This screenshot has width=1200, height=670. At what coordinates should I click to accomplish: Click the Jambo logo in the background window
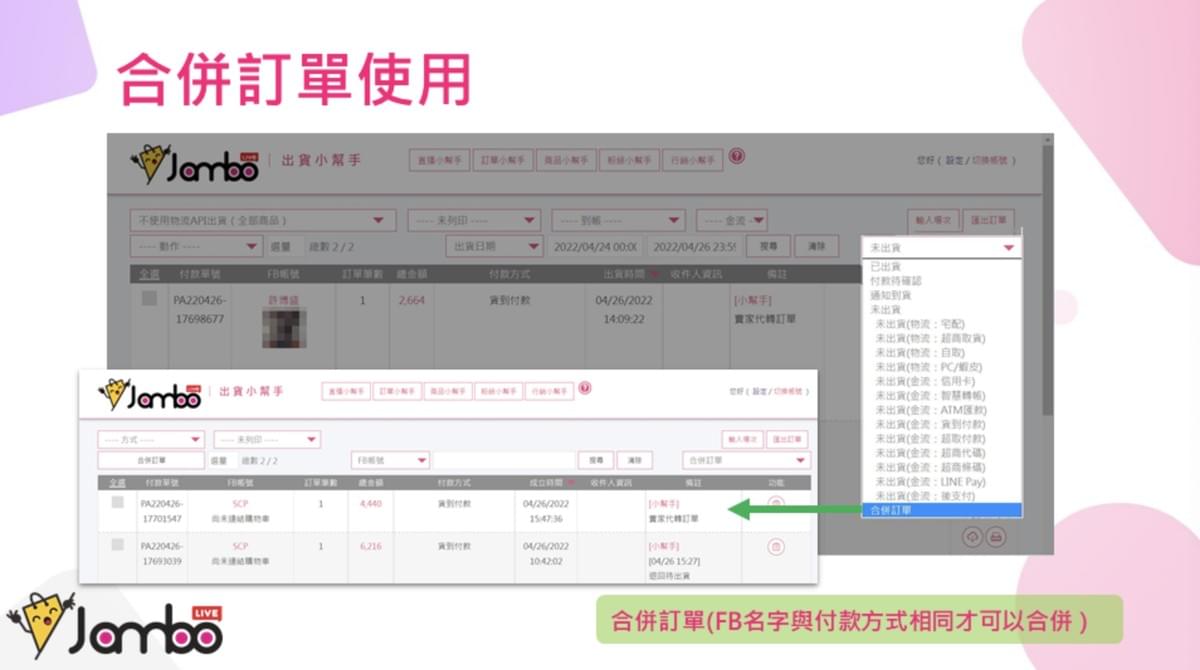tap(195, 165)
